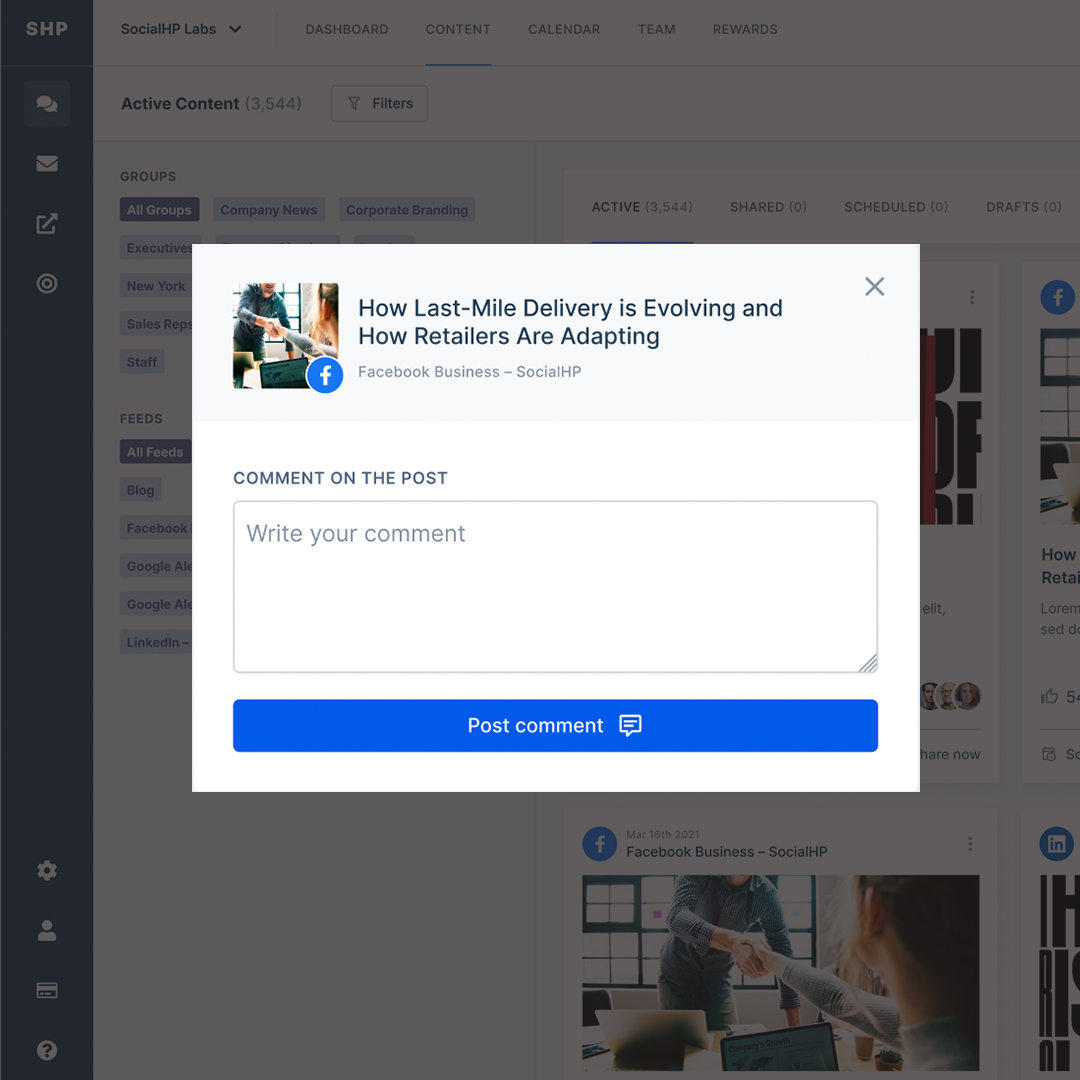Open the Filters button

click(380, 103)
